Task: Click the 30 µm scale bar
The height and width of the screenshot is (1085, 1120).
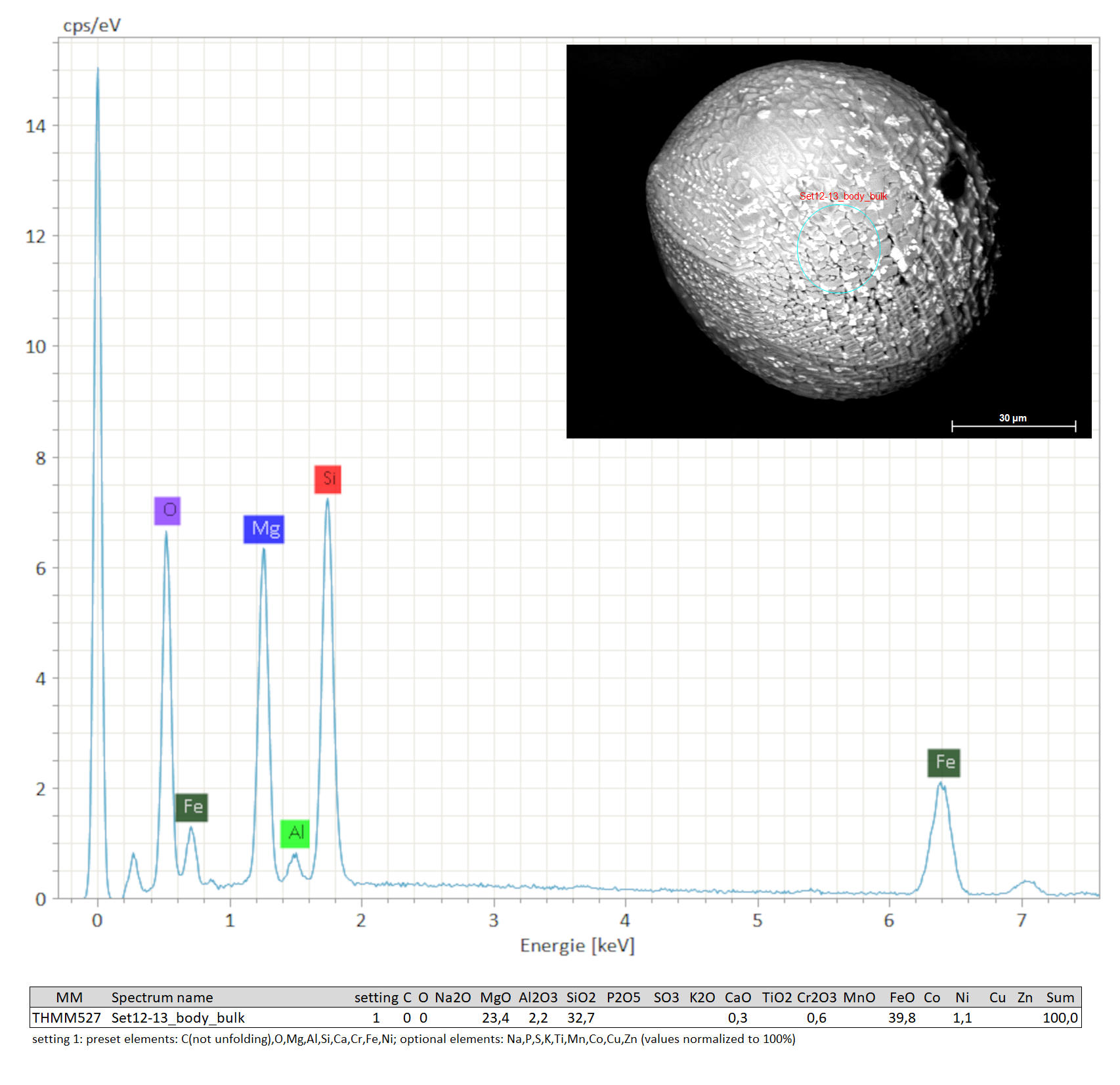Action: [x=1013, y=426]
